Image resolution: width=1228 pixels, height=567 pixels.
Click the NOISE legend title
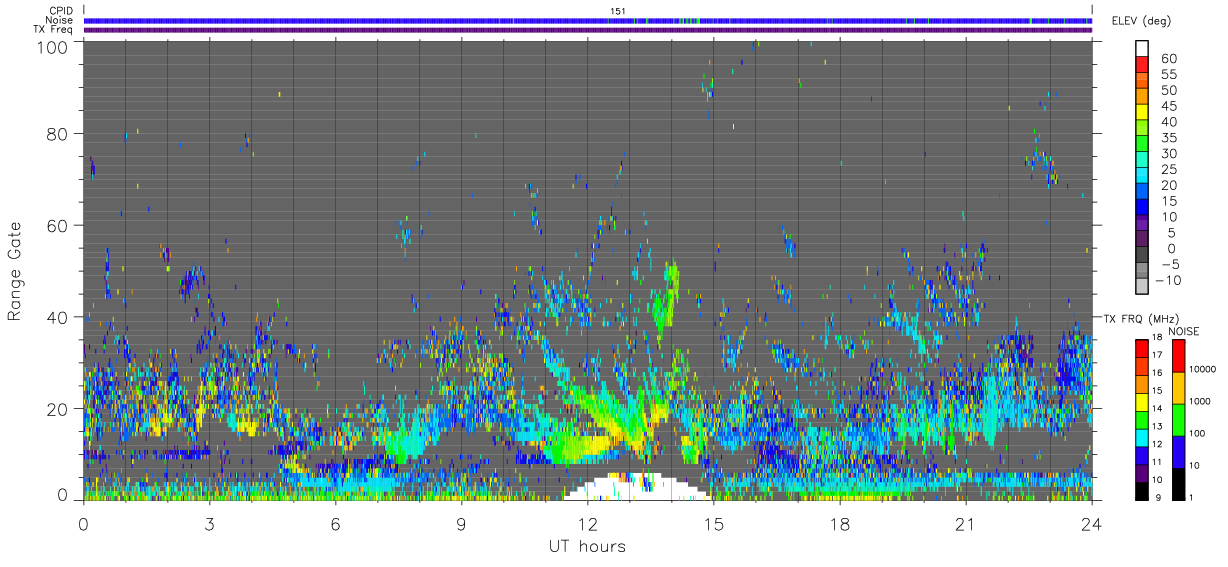pos(1184,331)
